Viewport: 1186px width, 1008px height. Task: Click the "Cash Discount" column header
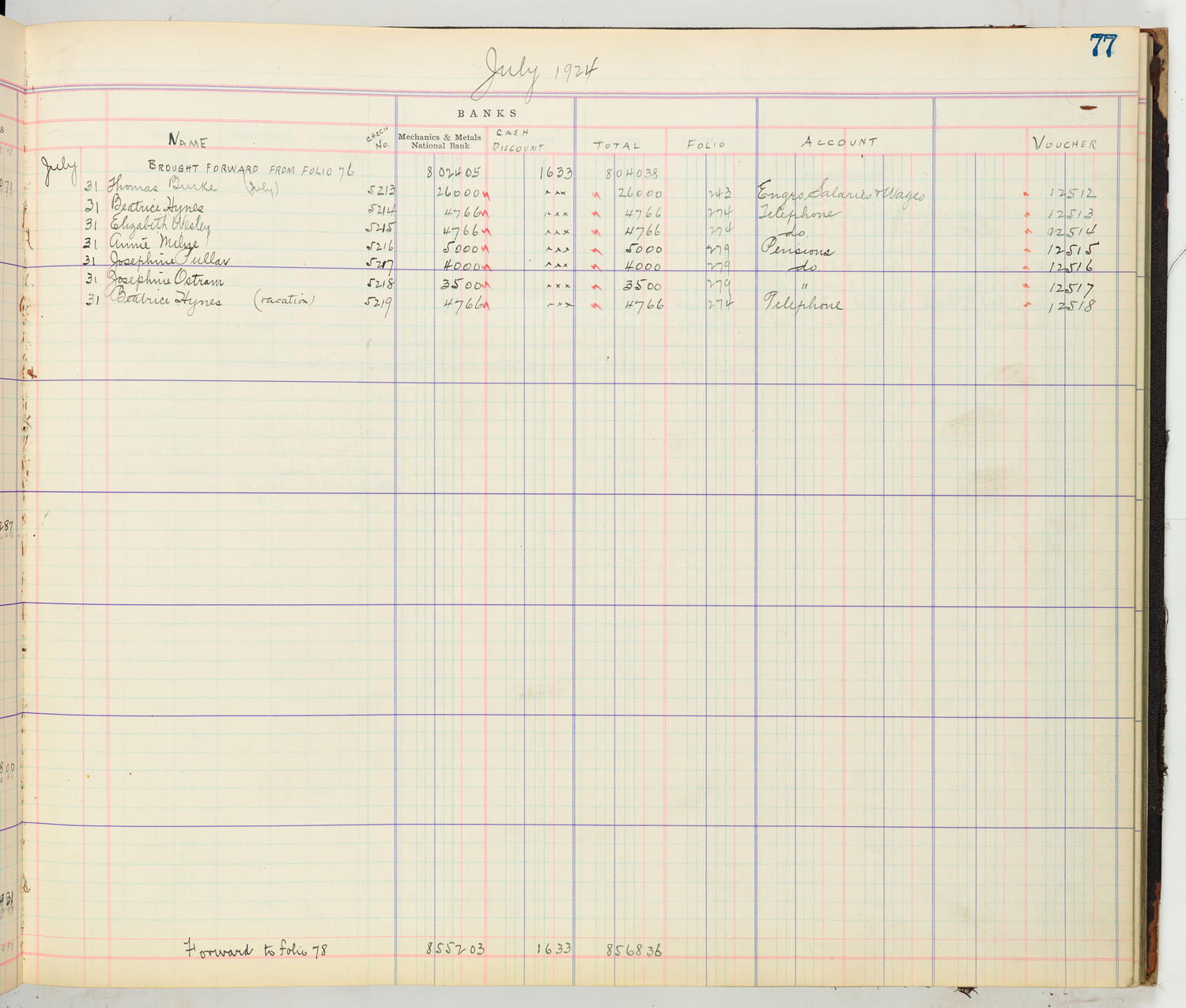pos(518,141)
